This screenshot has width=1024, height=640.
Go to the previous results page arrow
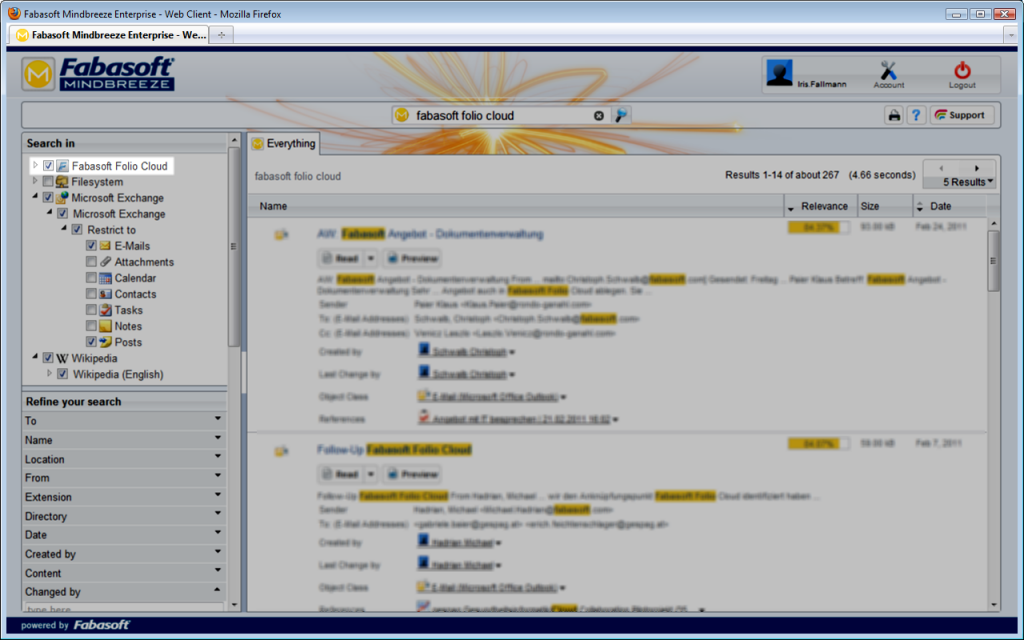point(941,168)
